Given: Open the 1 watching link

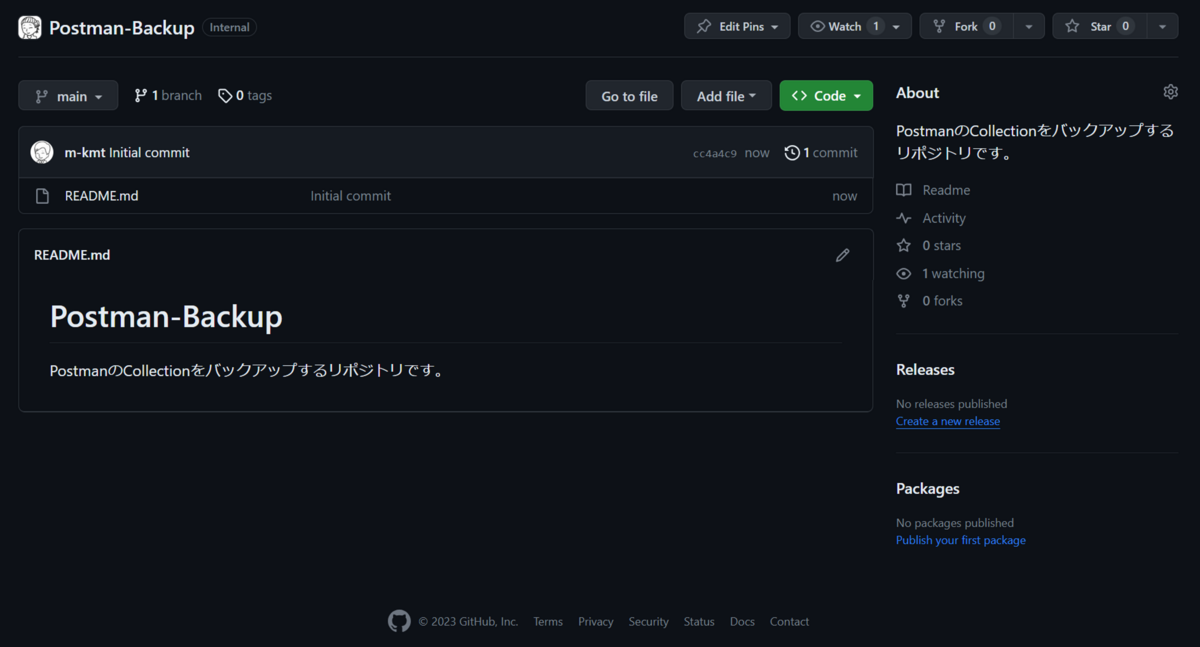Looking at the screenshot, I should pos(953,273).
